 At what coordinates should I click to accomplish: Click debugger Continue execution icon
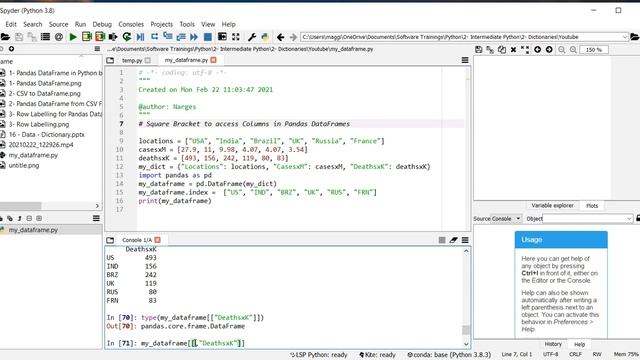click(x=194, y=37)
